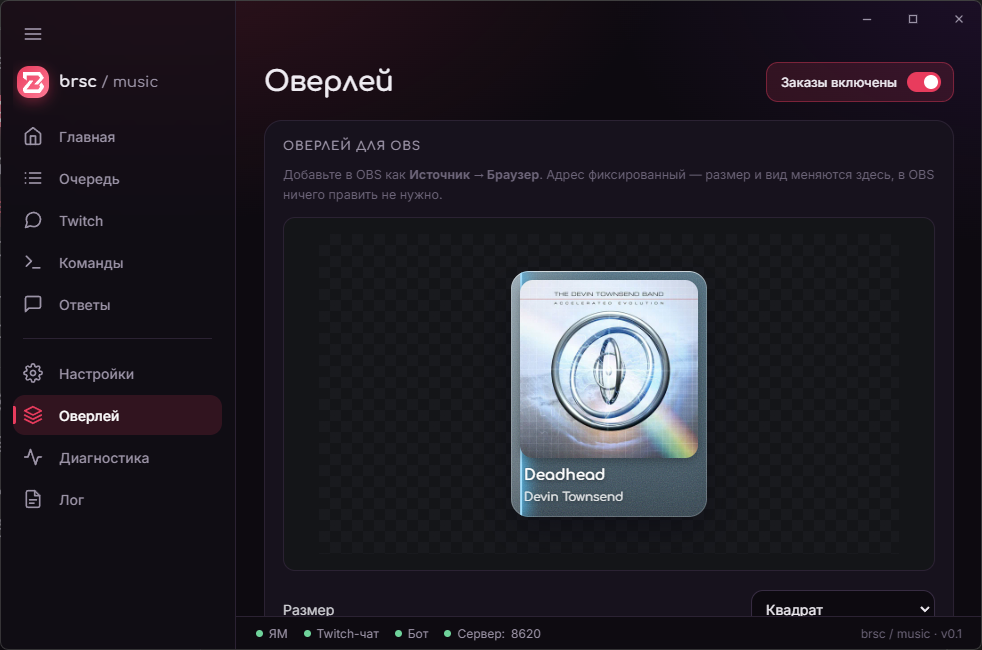
Task: Click the Диагностика pulse icon
Action: (33, 457)
